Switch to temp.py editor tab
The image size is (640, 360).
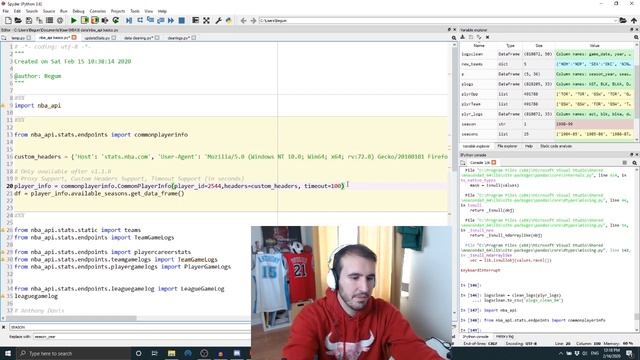[x=18, y=38]
